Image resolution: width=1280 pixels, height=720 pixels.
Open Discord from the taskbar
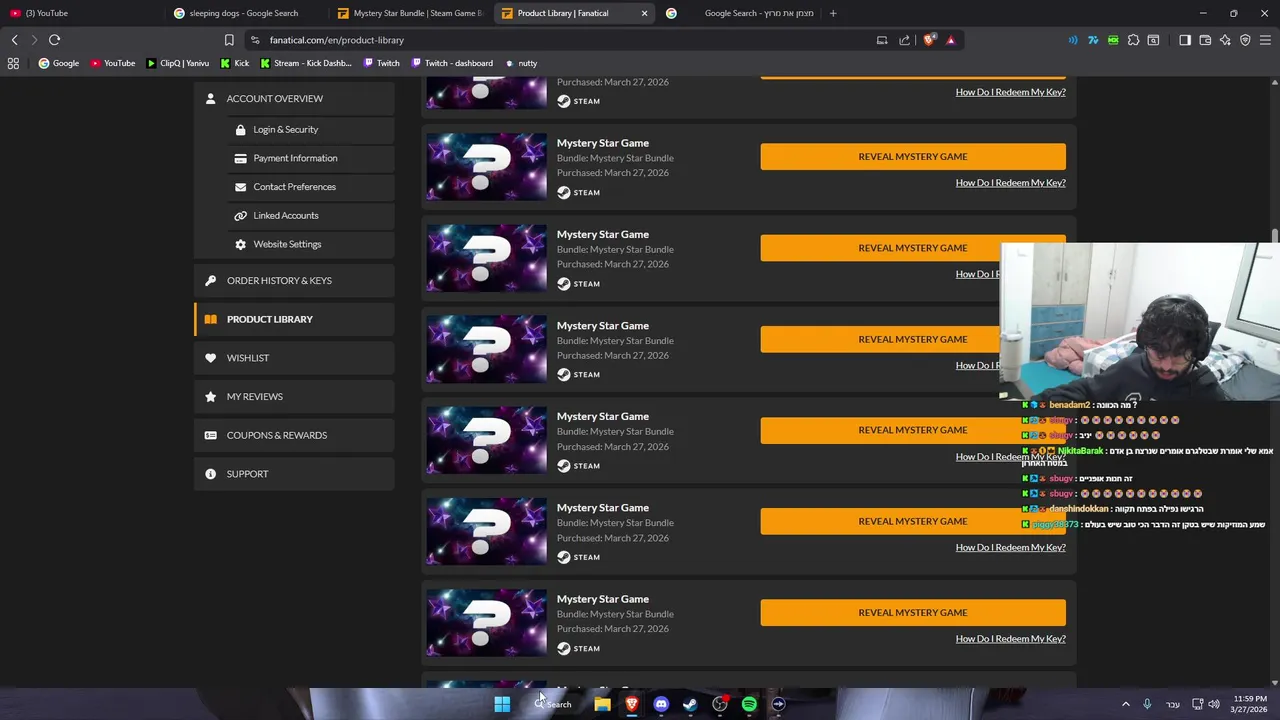(x=661, y=704)
